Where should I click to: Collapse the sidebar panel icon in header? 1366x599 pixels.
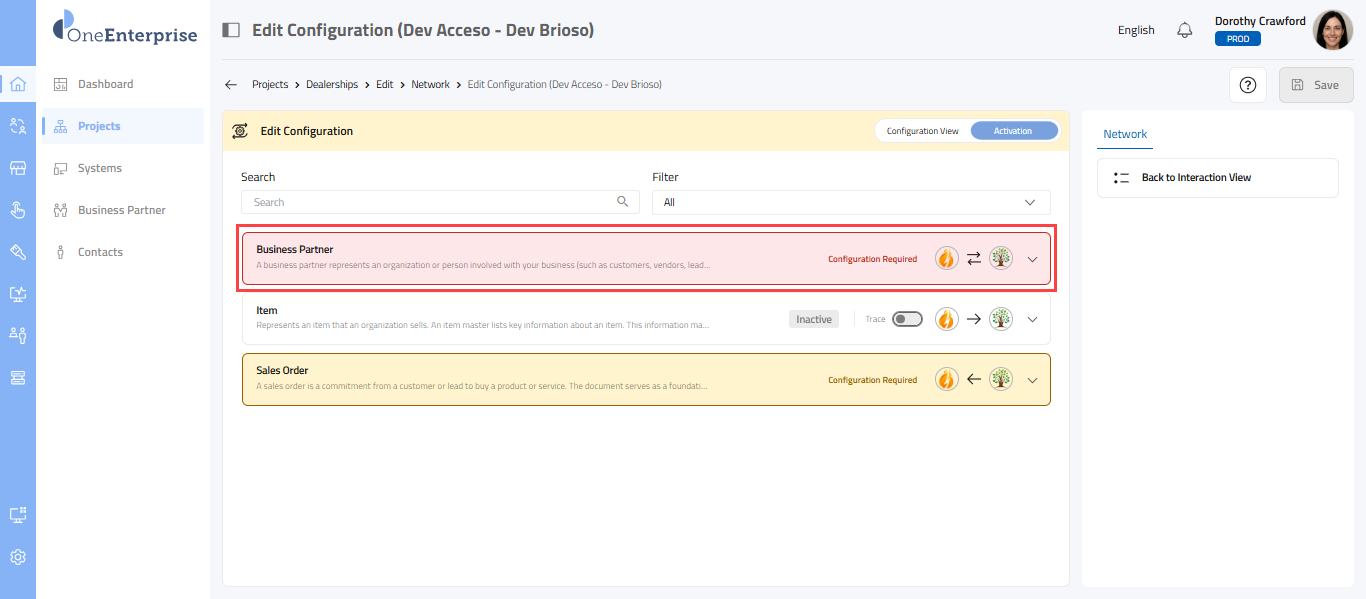(231, 30)
